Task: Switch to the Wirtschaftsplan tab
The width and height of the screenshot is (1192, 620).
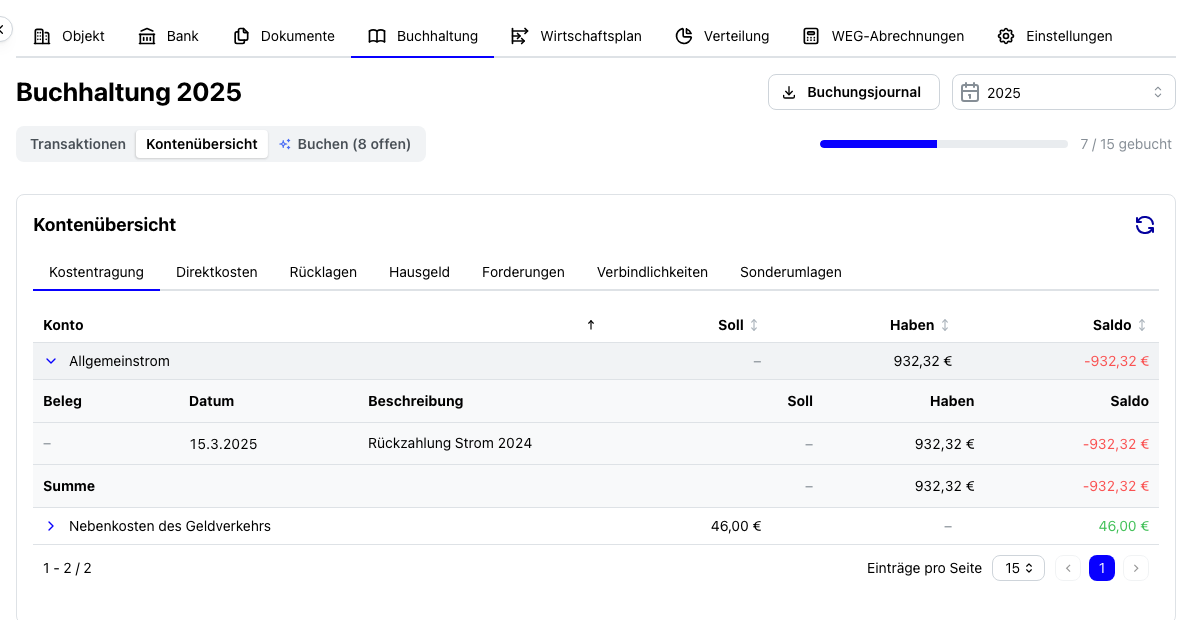Action: 576,36
